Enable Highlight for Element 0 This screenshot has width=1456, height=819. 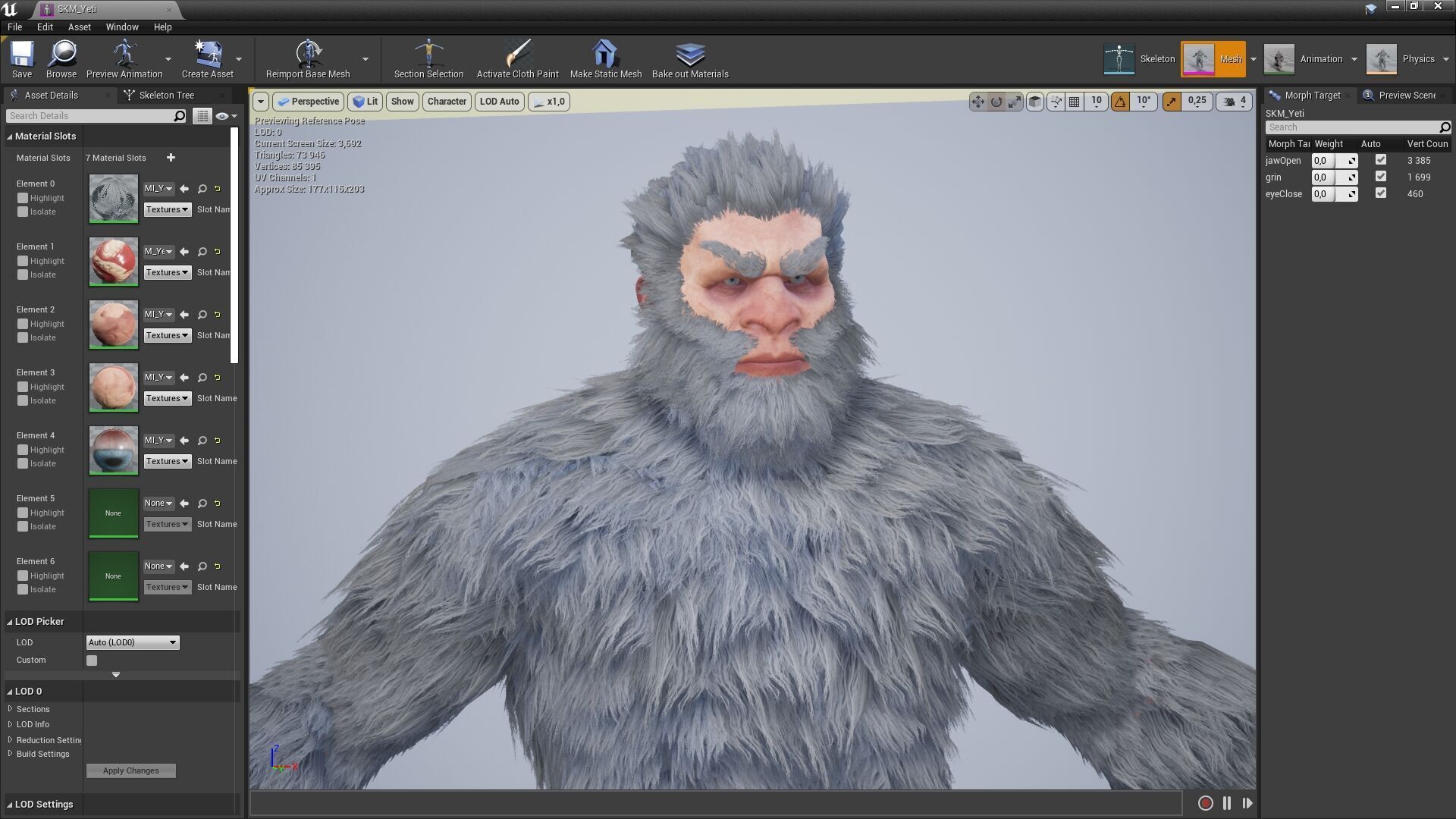23,199
